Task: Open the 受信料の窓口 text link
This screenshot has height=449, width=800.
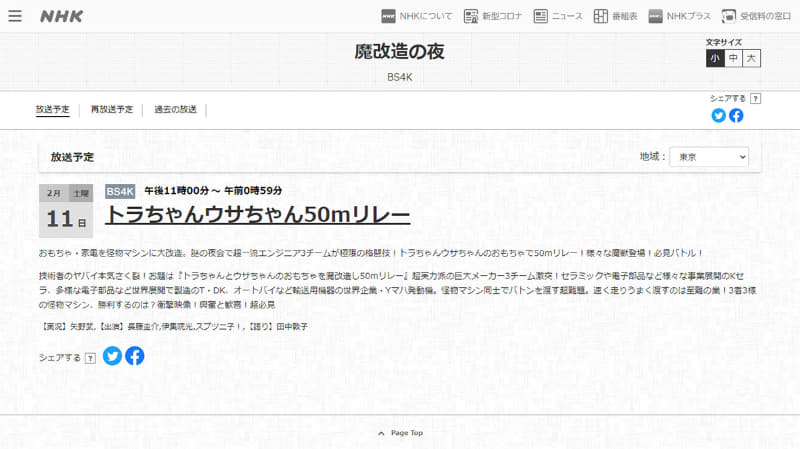Action: [765, 16]
